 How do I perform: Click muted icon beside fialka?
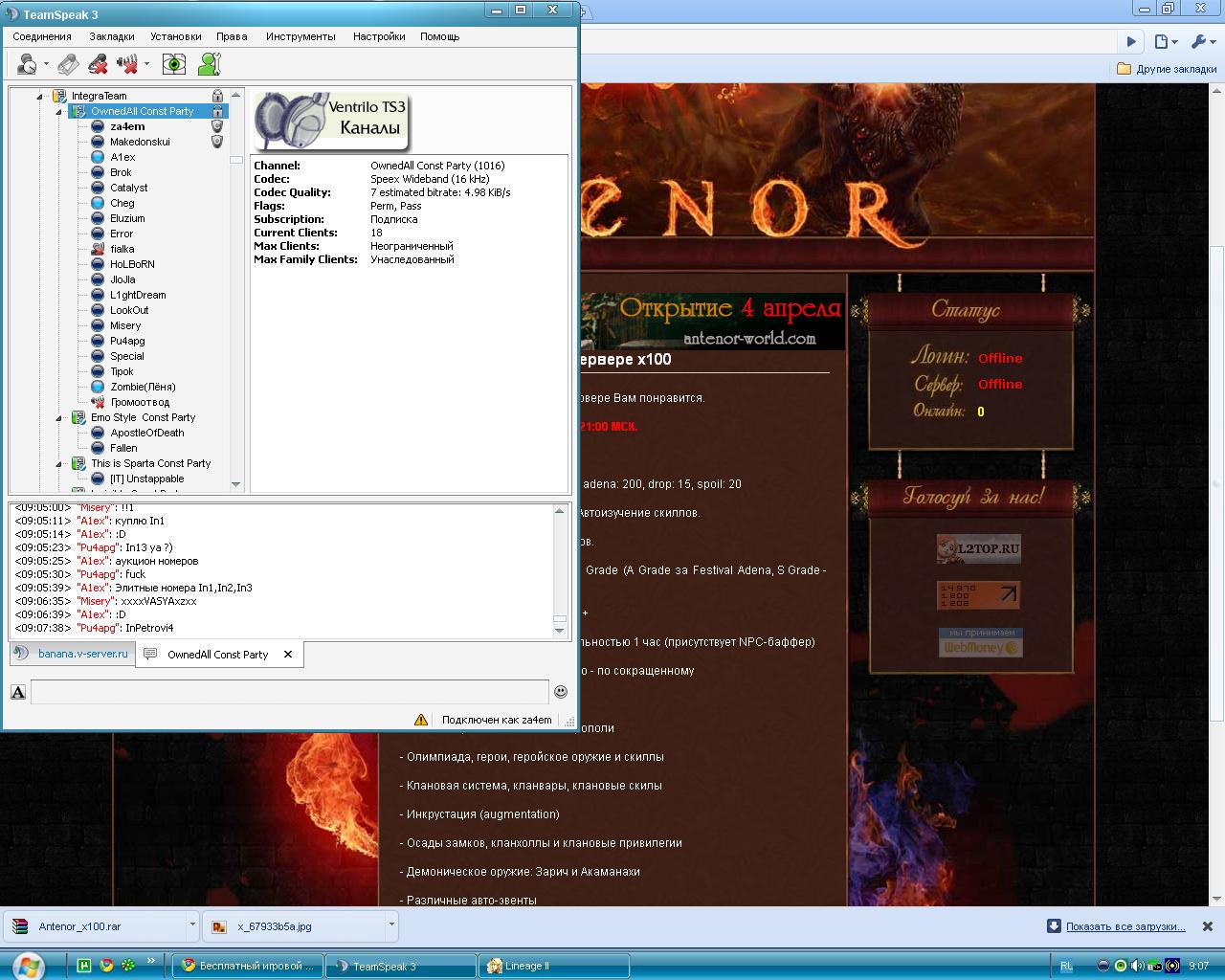click(x=98, y=249)
